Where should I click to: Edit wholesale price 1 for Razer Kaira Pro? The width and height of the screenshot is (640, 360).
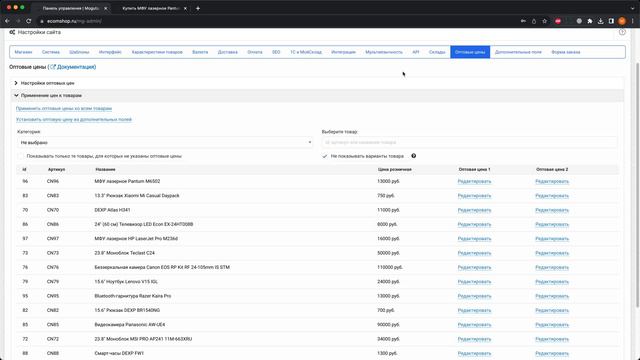click(x=474, y=296)
